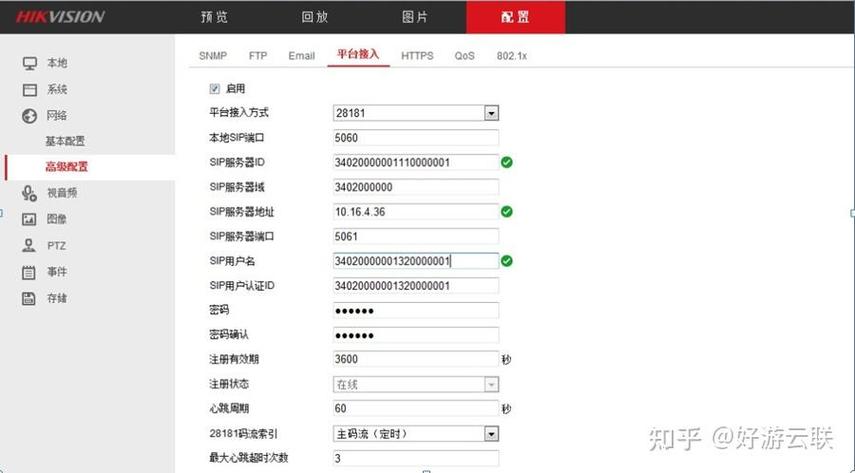Click the 秒 unit beside 心跳周期
The image size is (855, 473).
click(x=507, y=409)
